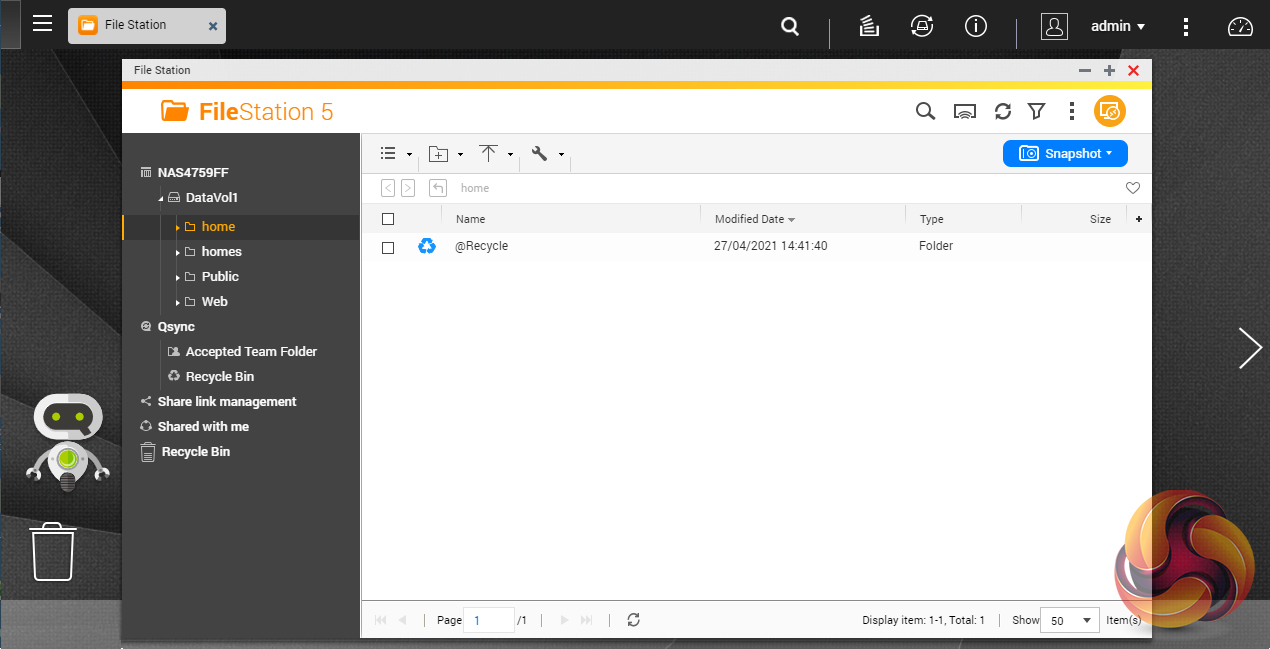Click the upload arrow toolbar icon
The width and height of the screenshot is (1270, 649).
click(488, 154)
